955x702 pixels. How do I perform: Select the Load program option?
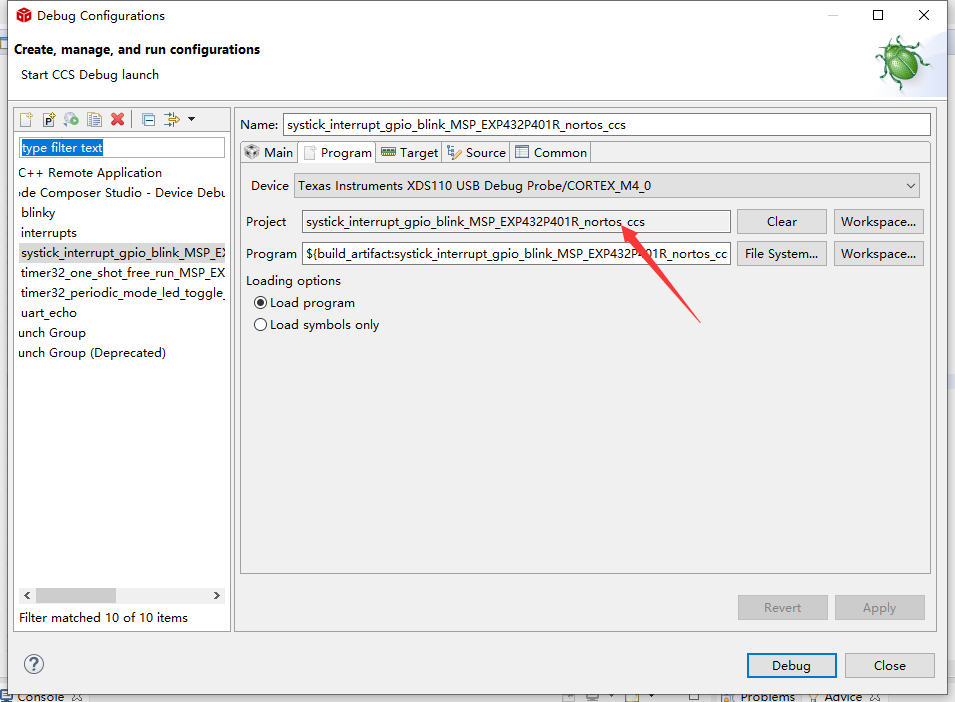260,302
